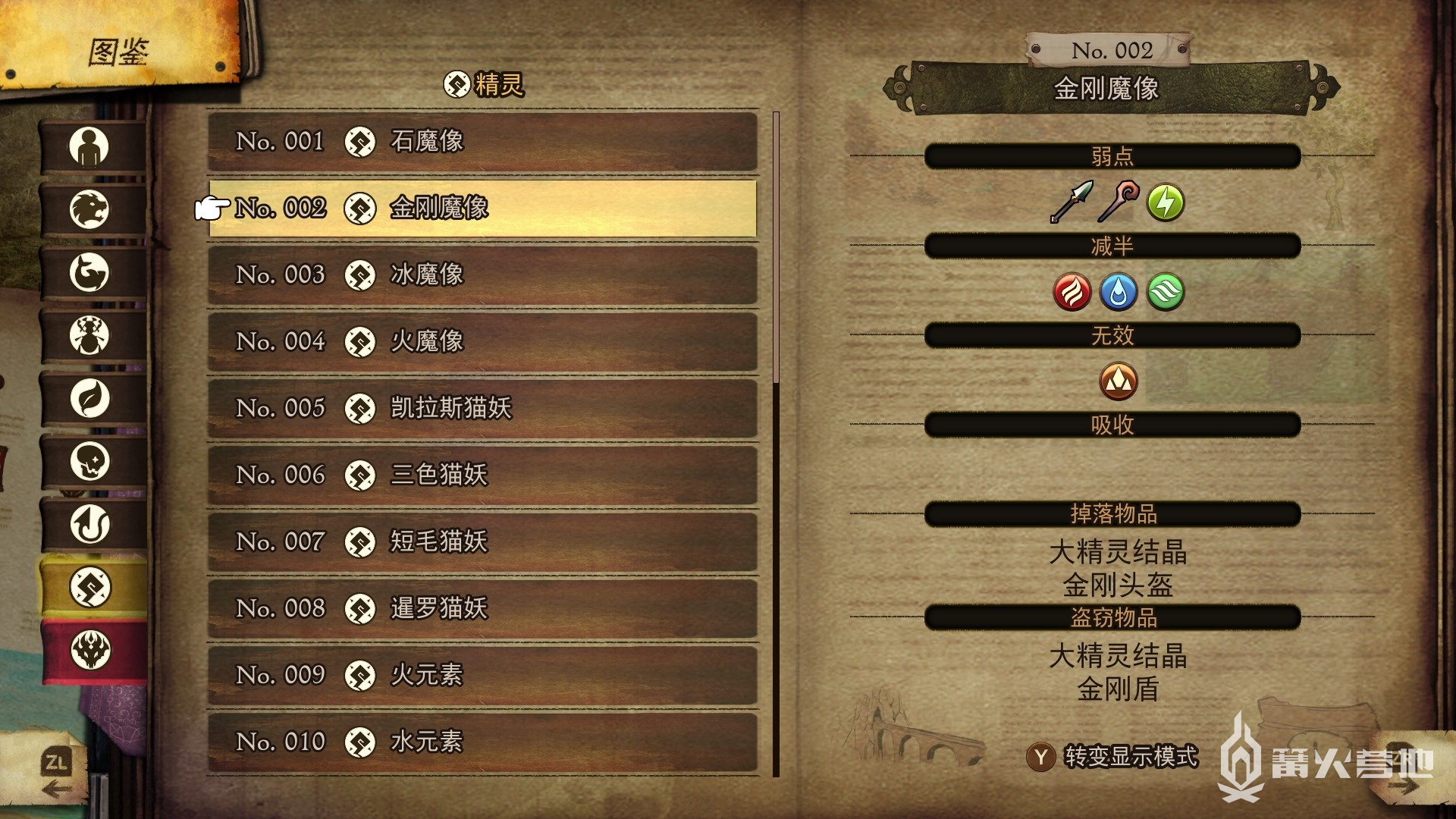Image resolution: width=1456 pixels, height=819 pixels.
Task: Choose No. 005 凯拉斯猫妖 from list
Action: point(483,409)
